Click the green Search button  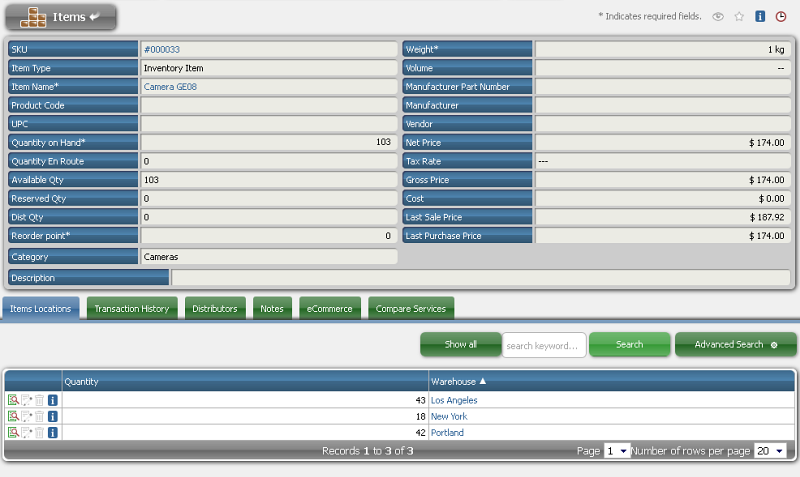629,345
